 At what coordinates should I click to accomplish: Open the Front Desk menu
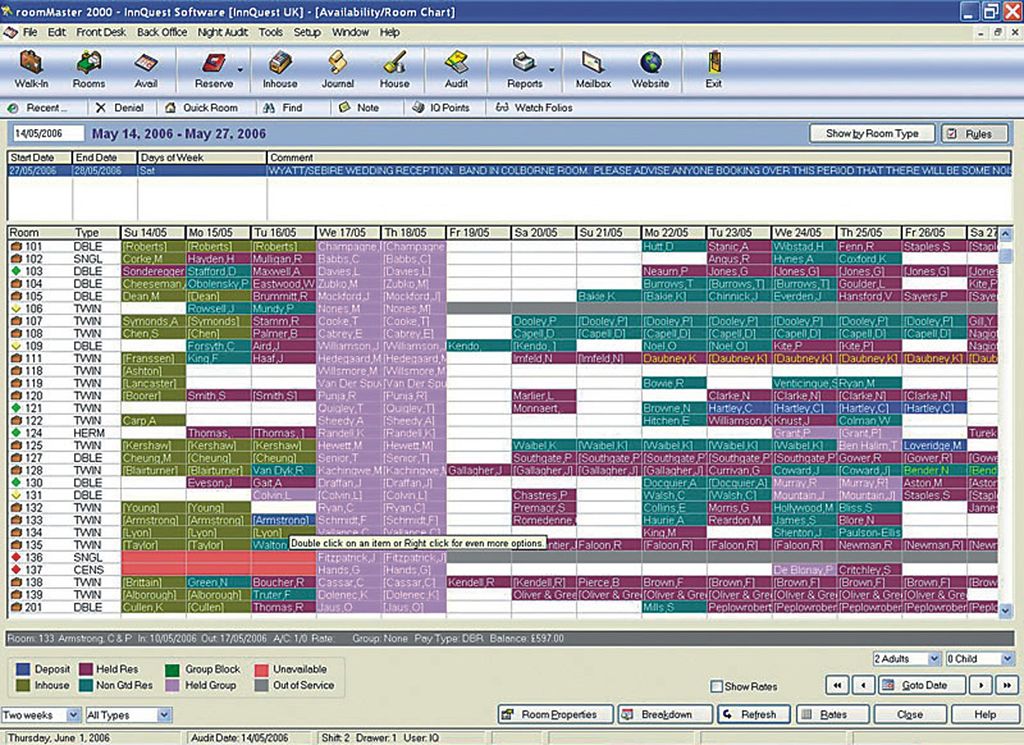point(101,32)
